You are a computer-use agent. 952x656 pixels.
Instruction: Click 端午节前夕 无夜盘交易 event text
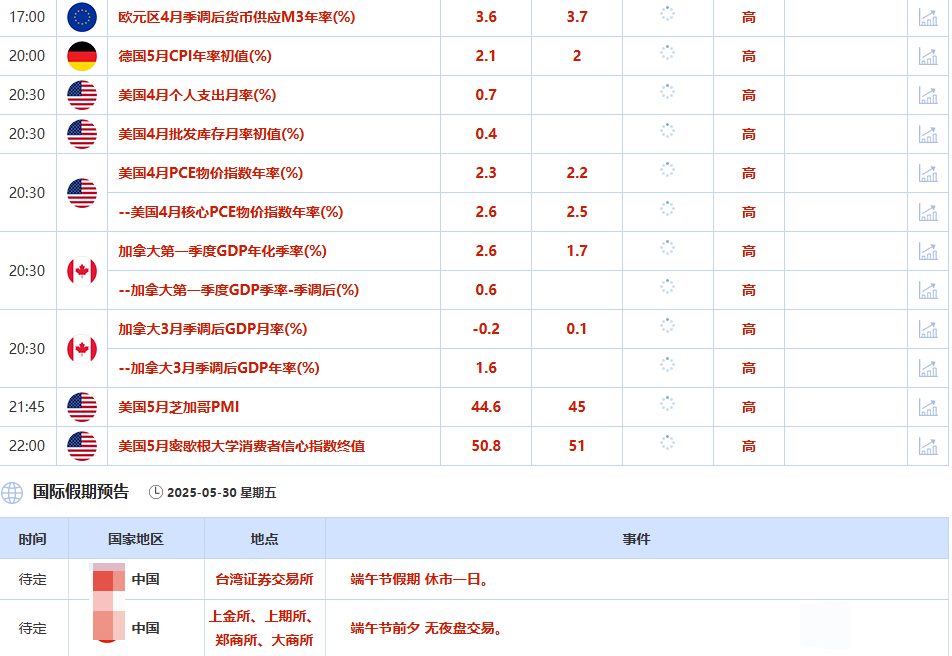point(427,628)
